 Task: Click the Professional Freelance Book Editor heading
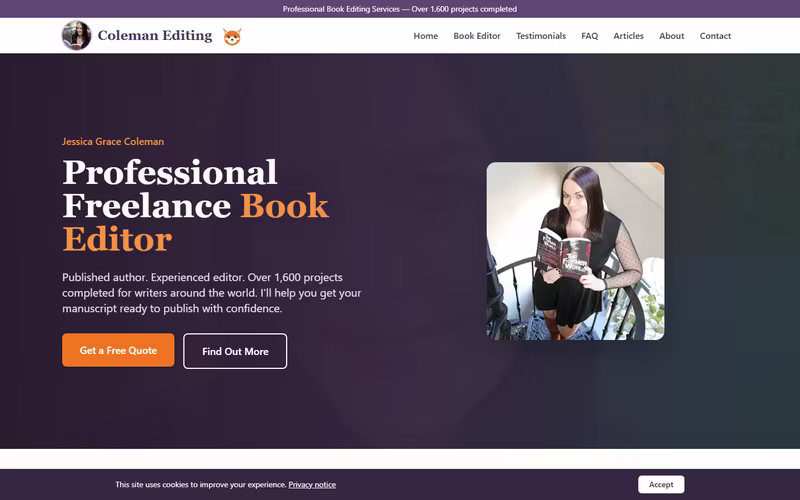195,206
